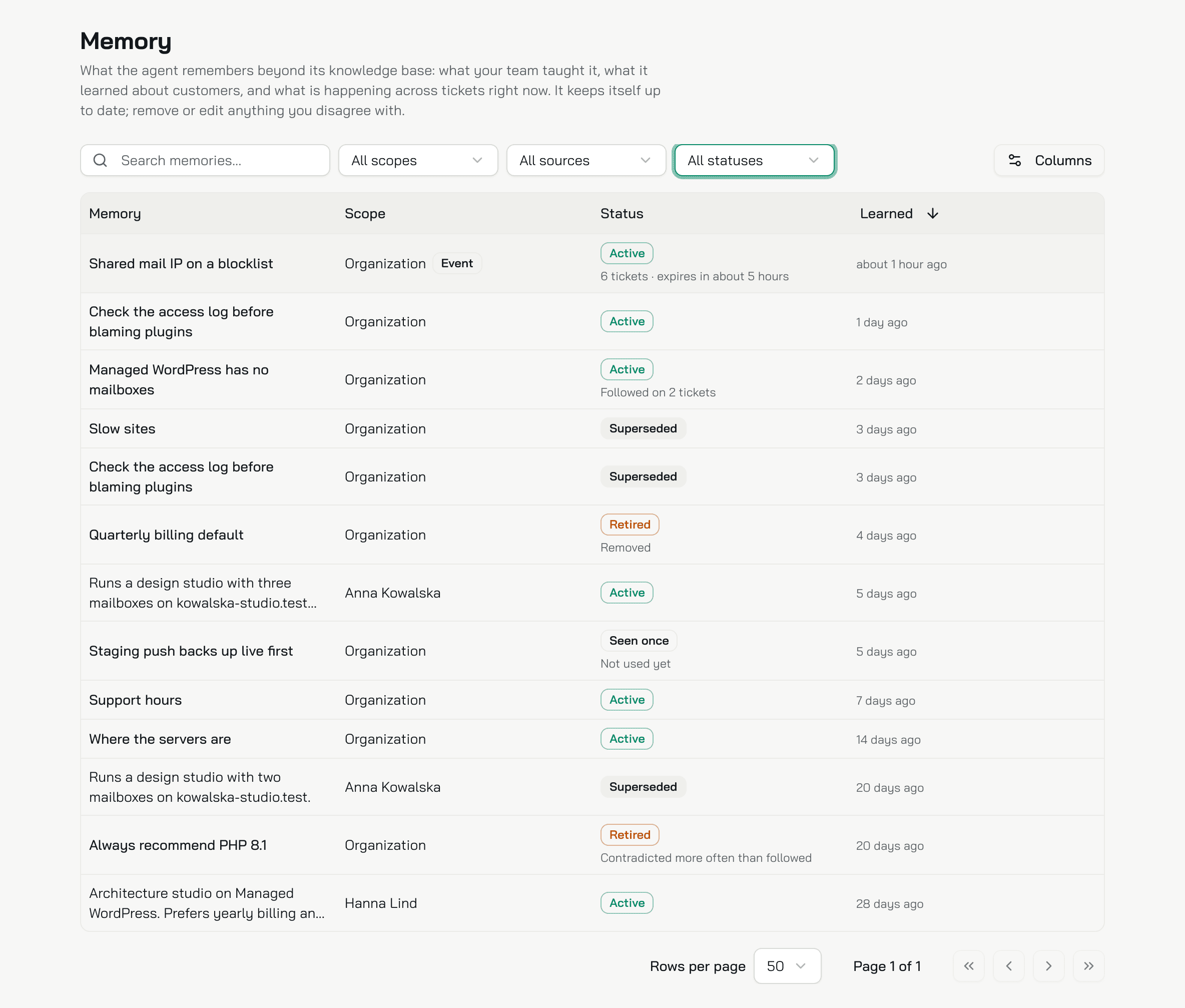Open the Columns button

coord(1049,161)
